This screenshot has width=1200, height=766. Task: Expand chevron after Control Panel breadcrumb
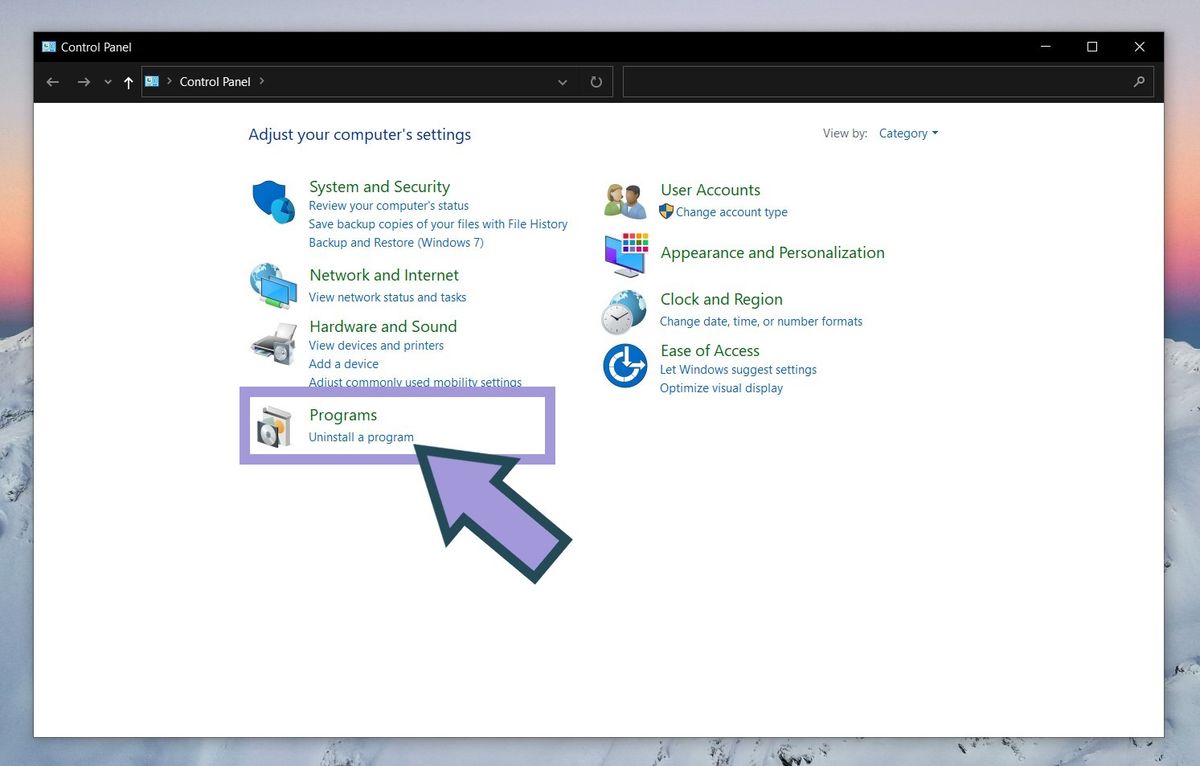pos(262,81)
